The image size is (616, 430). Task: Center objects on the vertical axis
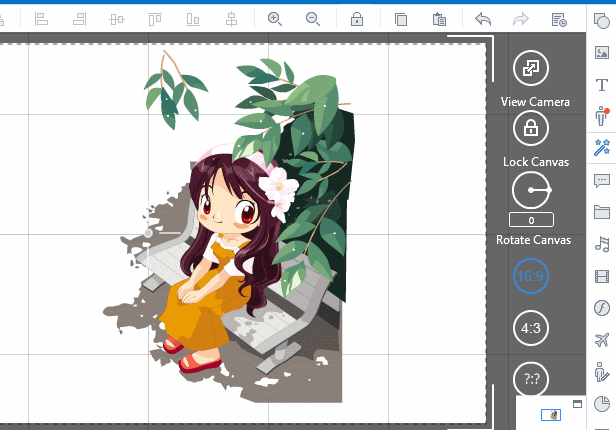231,19
